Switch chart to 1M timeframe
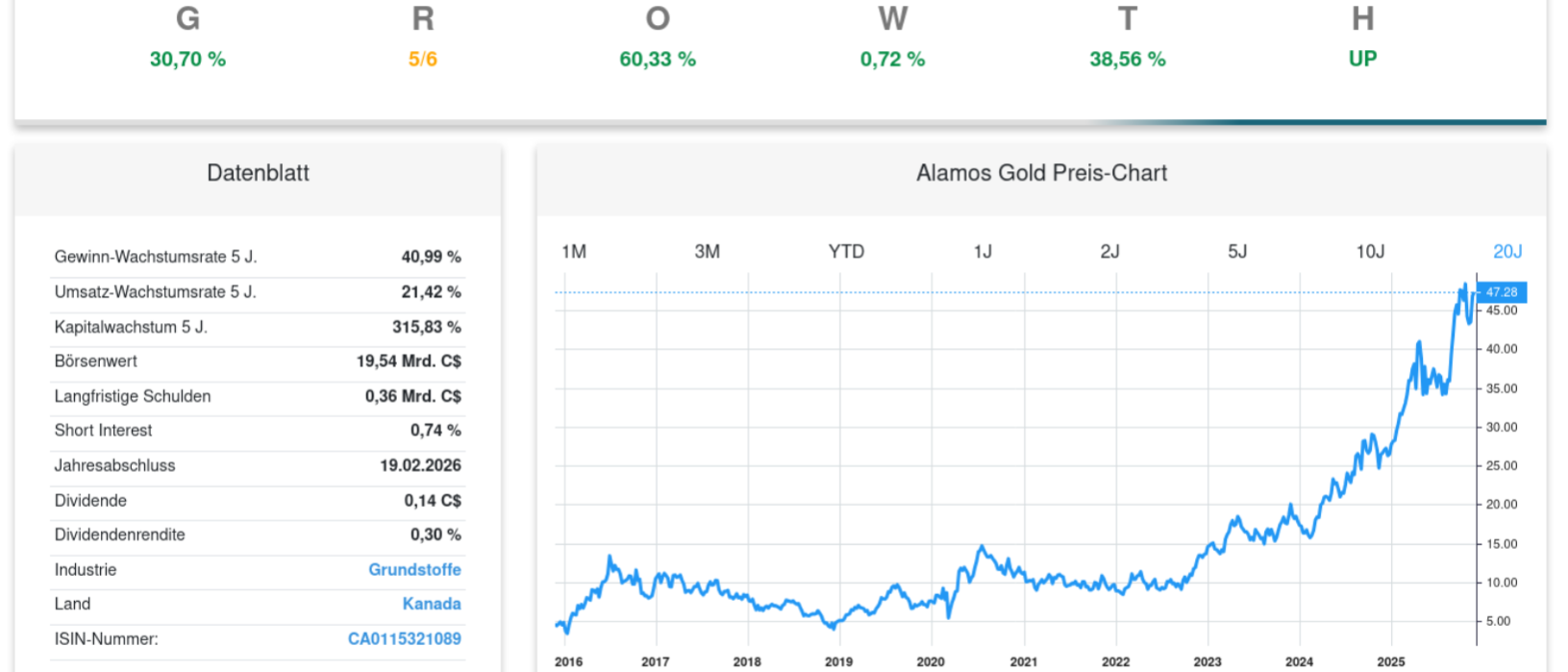1568x672 pixels. coord(573,251)
